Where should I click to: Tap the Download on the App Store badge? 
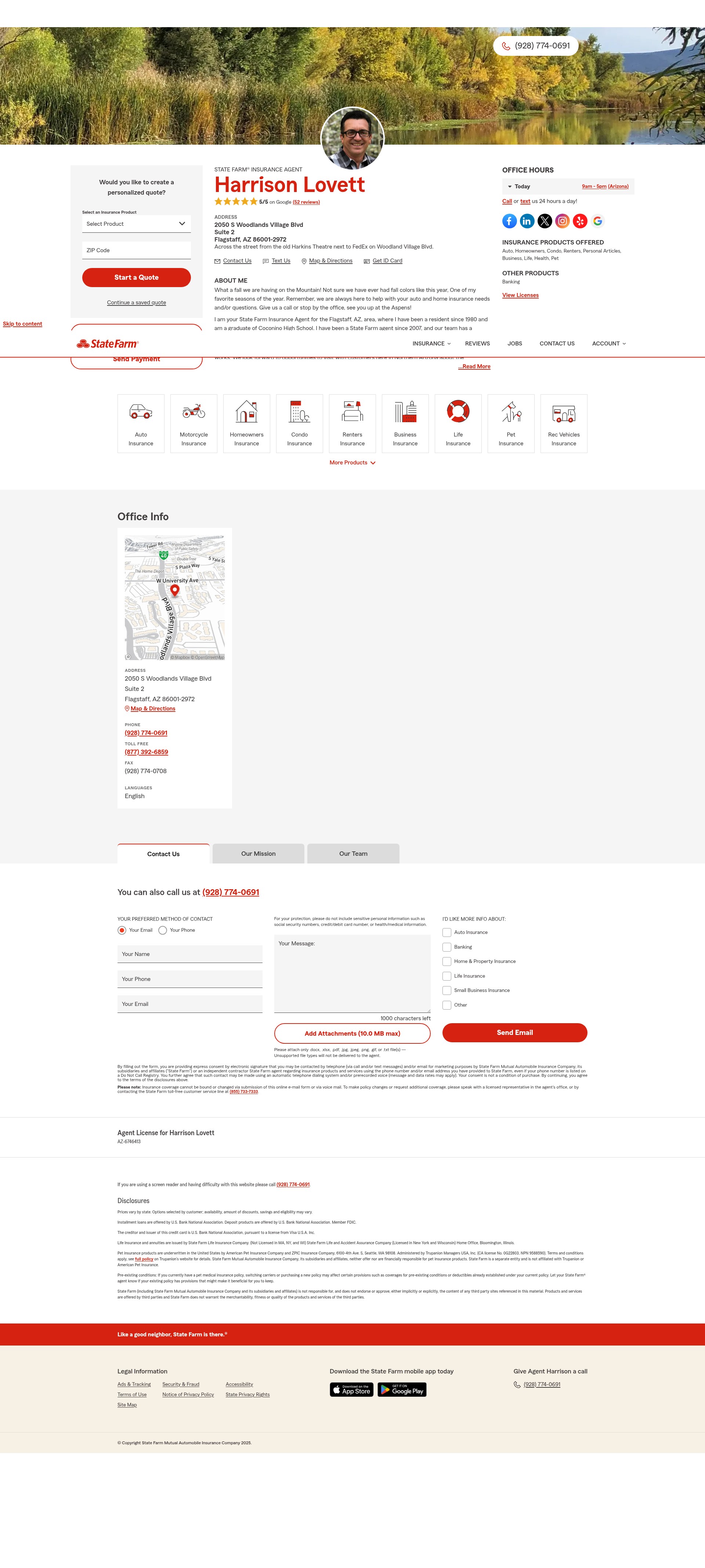[x=352, y=1390]
